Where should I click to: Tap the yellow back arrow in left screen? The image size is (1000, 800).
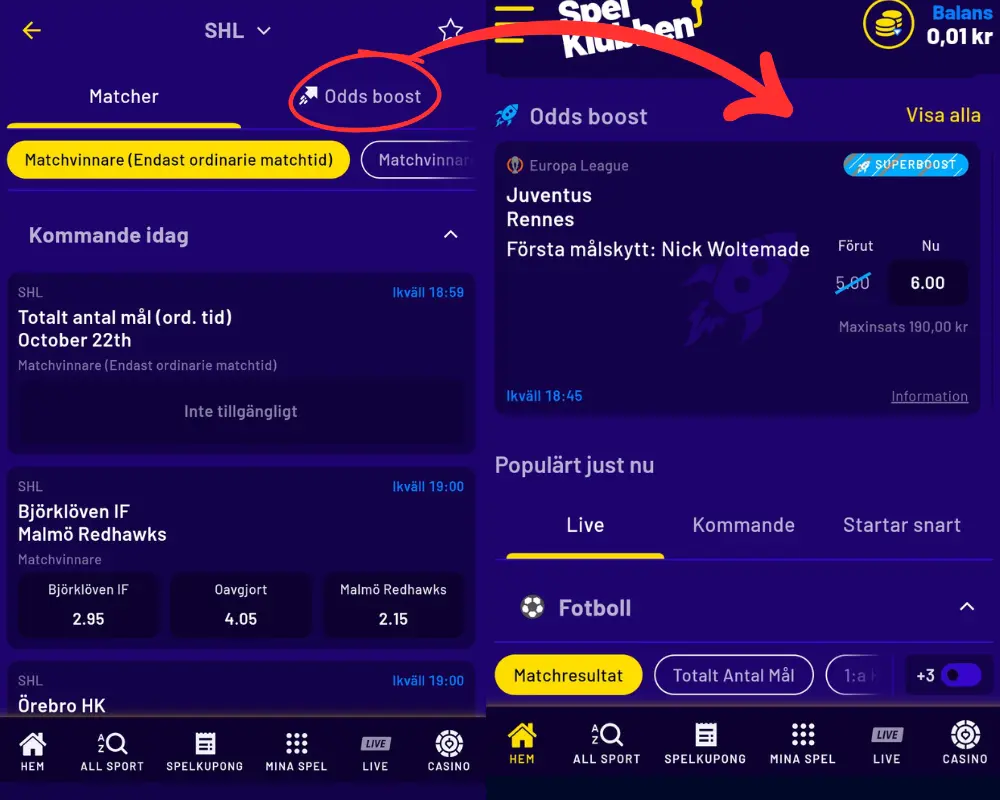31,30
